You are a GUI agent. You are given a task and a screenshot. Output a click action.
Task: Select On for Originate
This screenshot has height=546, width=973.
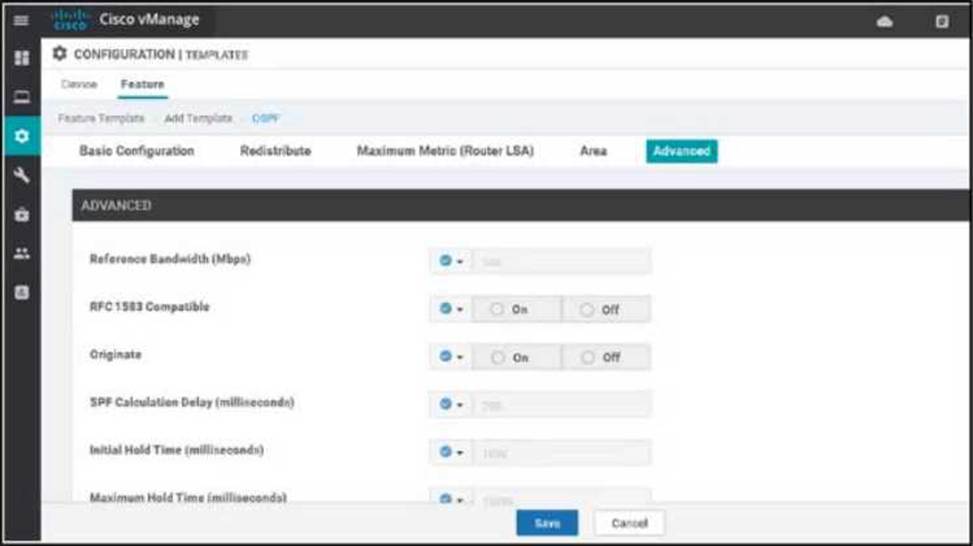click(516, 357)
